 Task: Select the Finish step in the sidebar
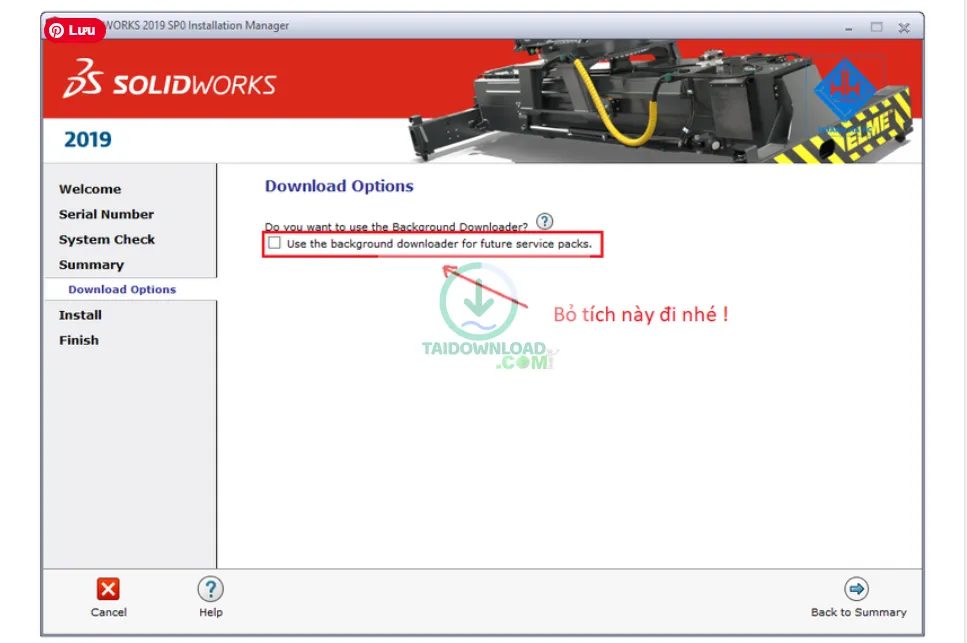tap(79, 340)
